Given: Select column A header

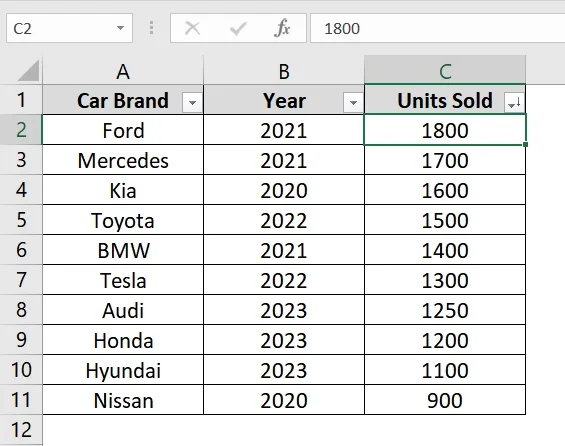Looking at the screenshot, I should [123, 71].
